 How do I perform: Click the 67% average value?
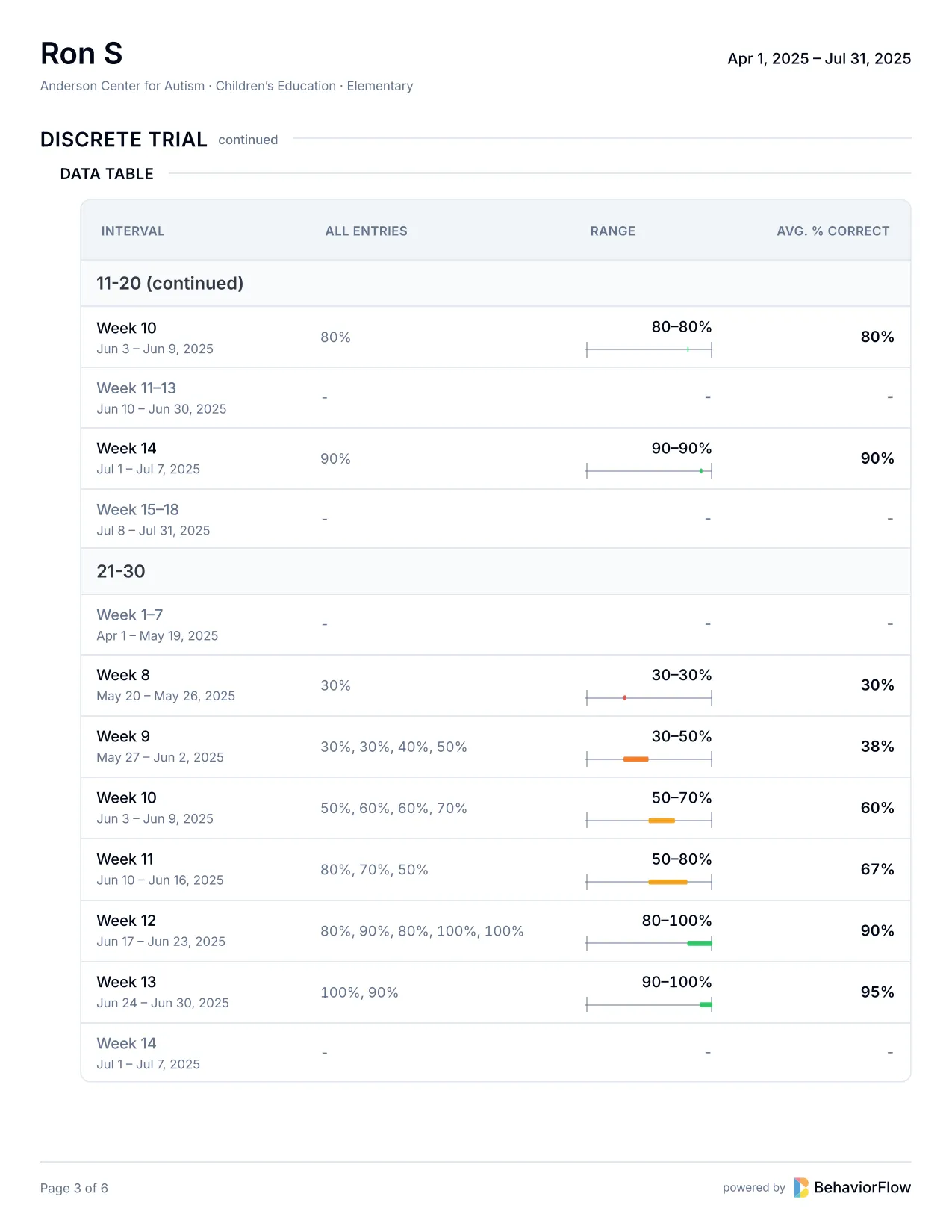(x=877, y=869)
